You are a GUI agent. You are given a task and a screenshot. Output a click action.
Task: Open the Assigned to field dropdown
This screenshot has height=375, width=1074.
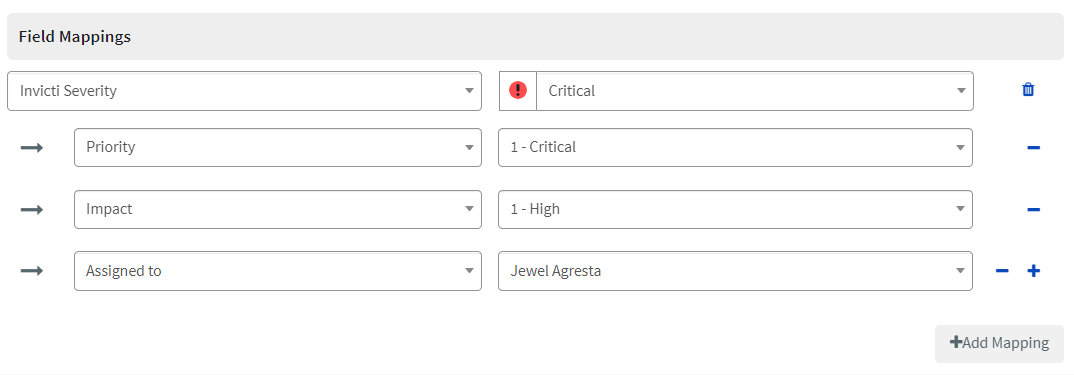pyautogui.click(x=277, y=271)
